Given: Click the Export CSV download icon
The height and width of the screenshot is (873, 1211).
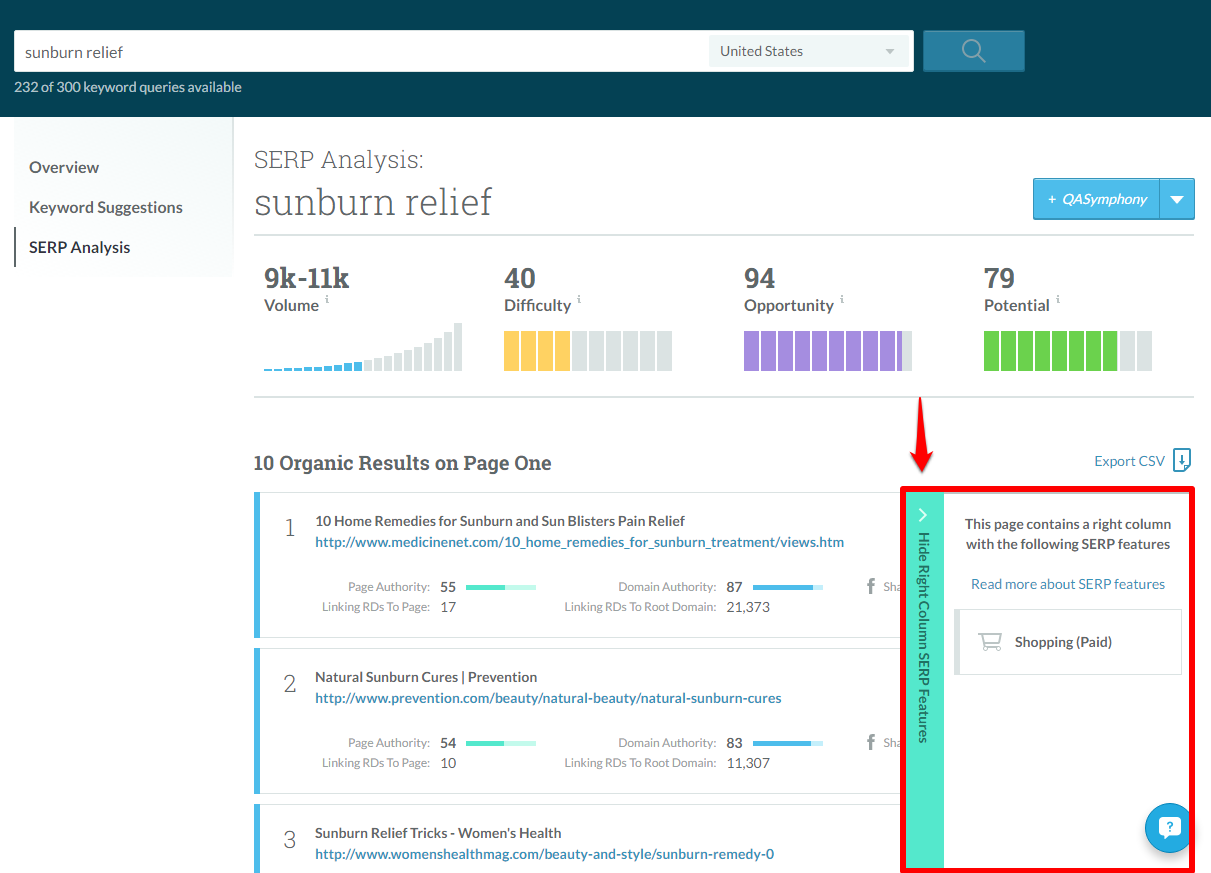Looking at the screenshot, I should (x=1181, y=461).
